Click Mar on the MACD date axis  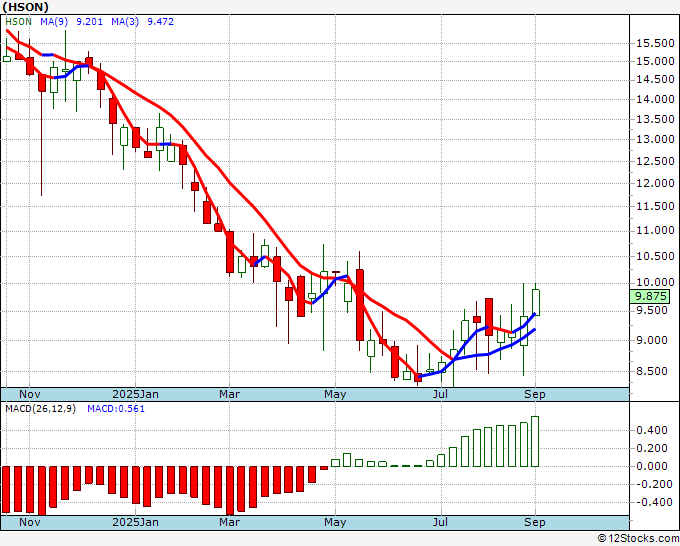[x=229, y=522]
